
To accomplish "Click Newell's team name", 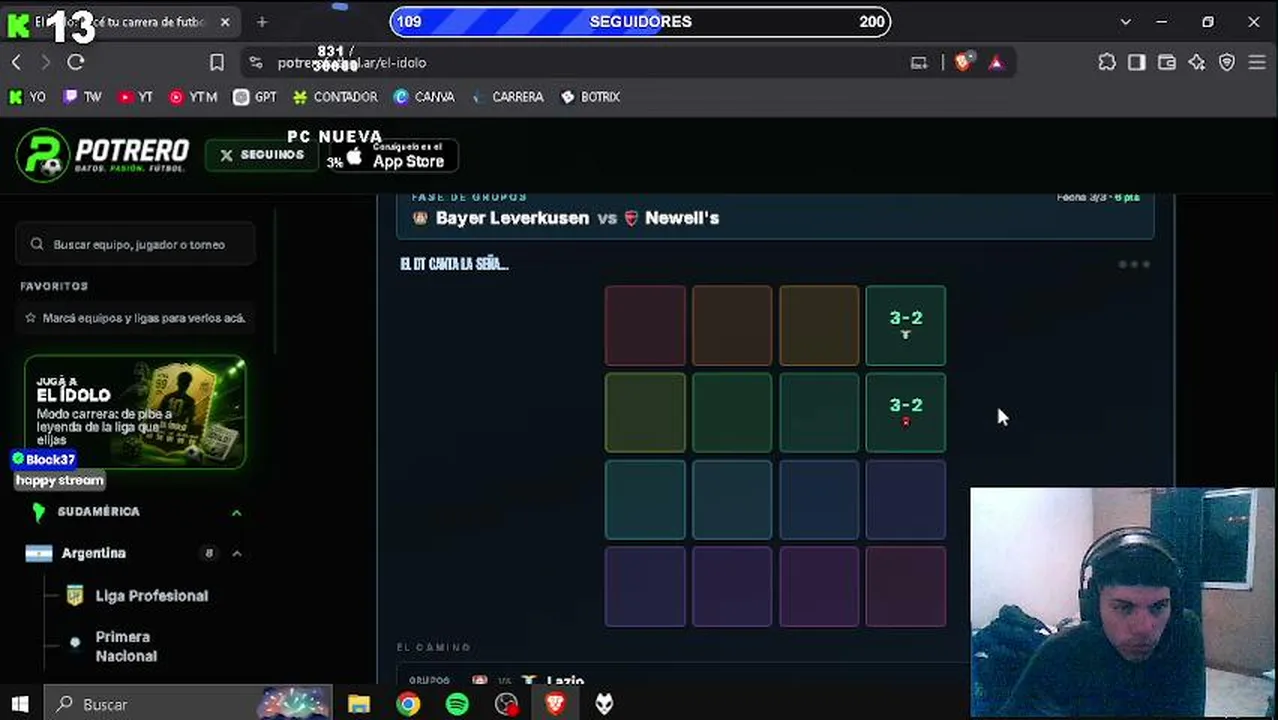I will click(x=682, y=218).
